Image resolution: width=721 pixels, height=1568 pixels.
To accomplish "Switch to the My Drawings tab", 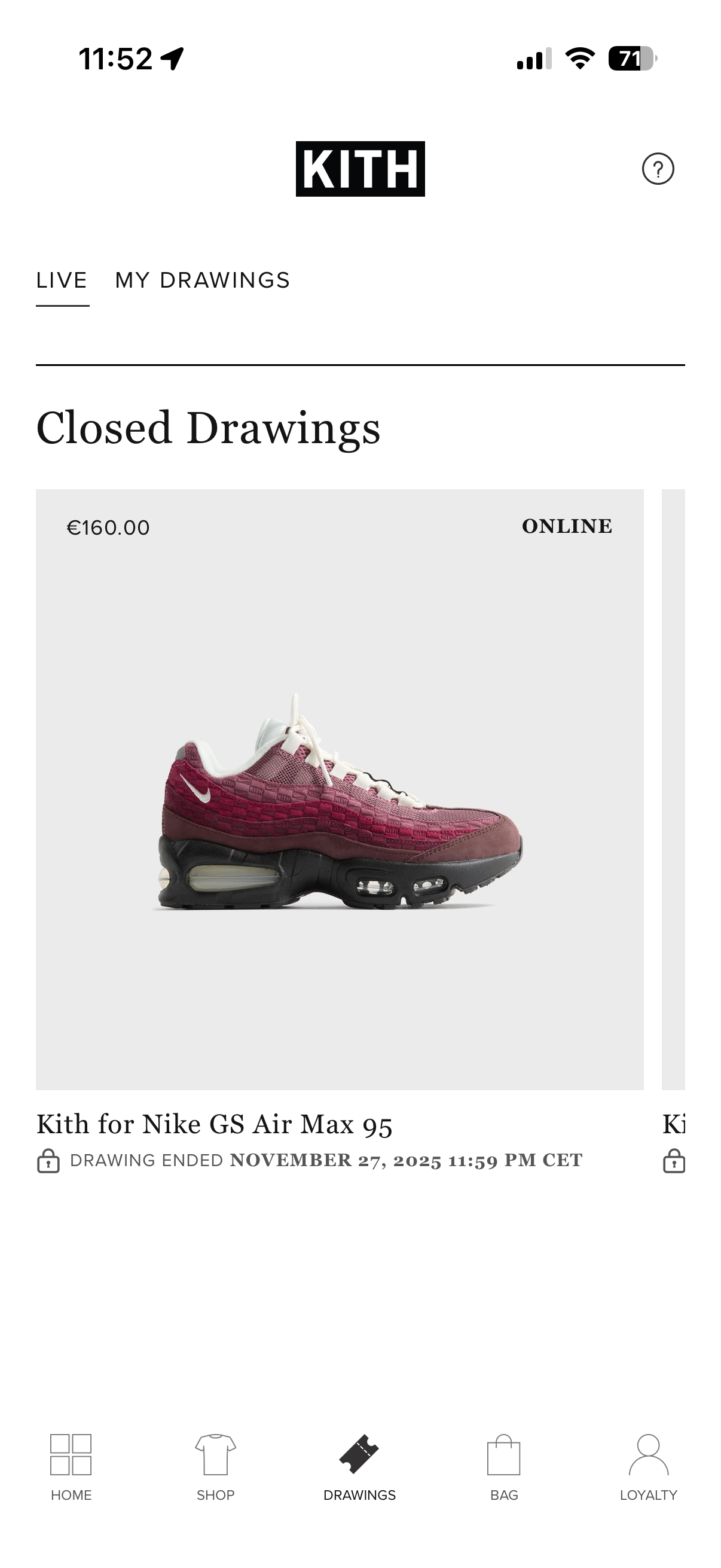I will 203,280.
